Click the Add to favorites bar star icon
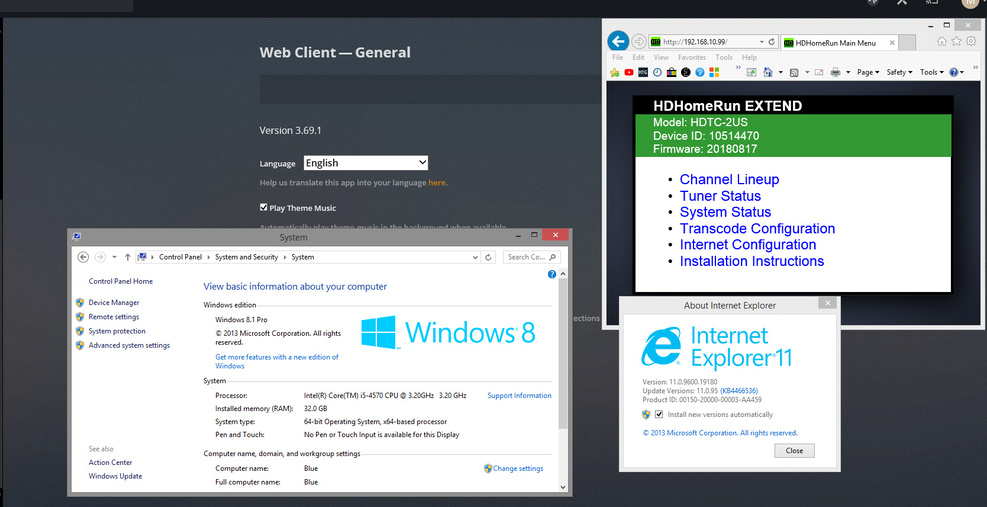This screenshot has height=507, width=987. coord(615,72)
